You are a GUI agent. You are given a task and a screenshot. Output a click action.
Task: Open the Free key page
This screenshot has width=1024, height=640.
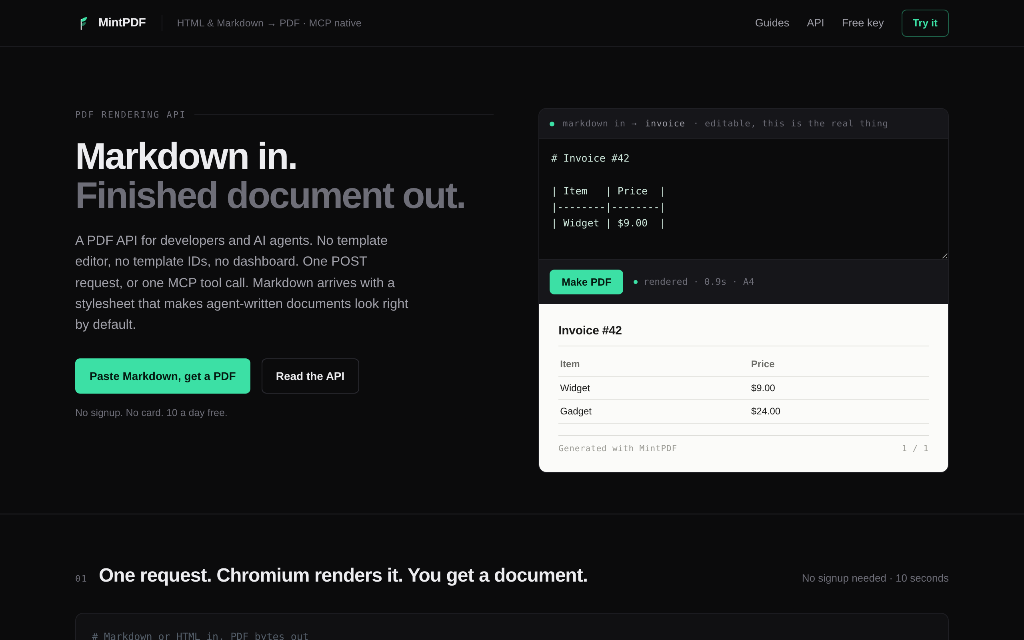863,23
